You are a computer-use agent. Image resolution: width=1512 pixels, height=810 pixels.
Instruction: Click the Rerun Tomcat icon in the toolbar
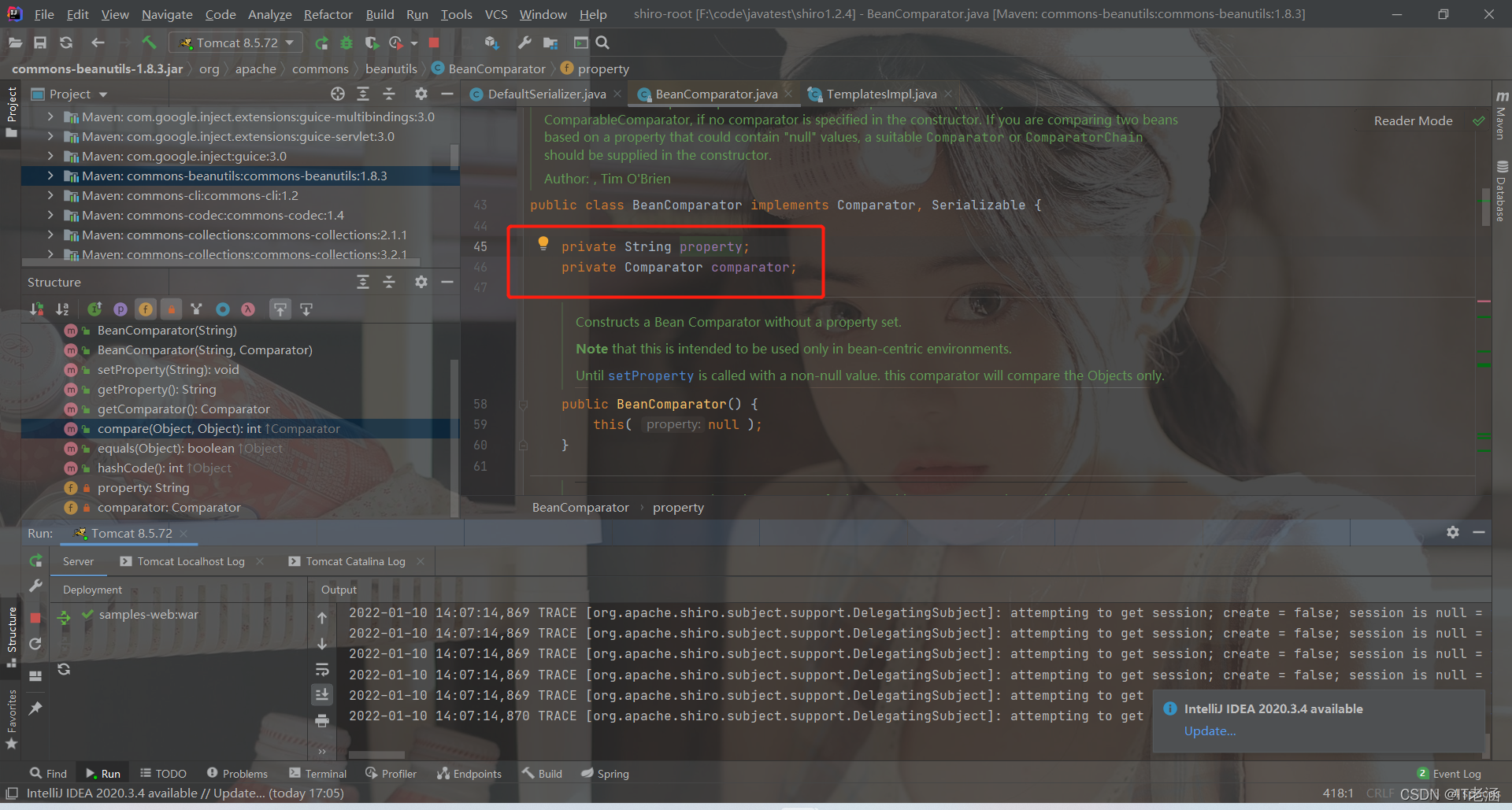(x=321, y=43)
